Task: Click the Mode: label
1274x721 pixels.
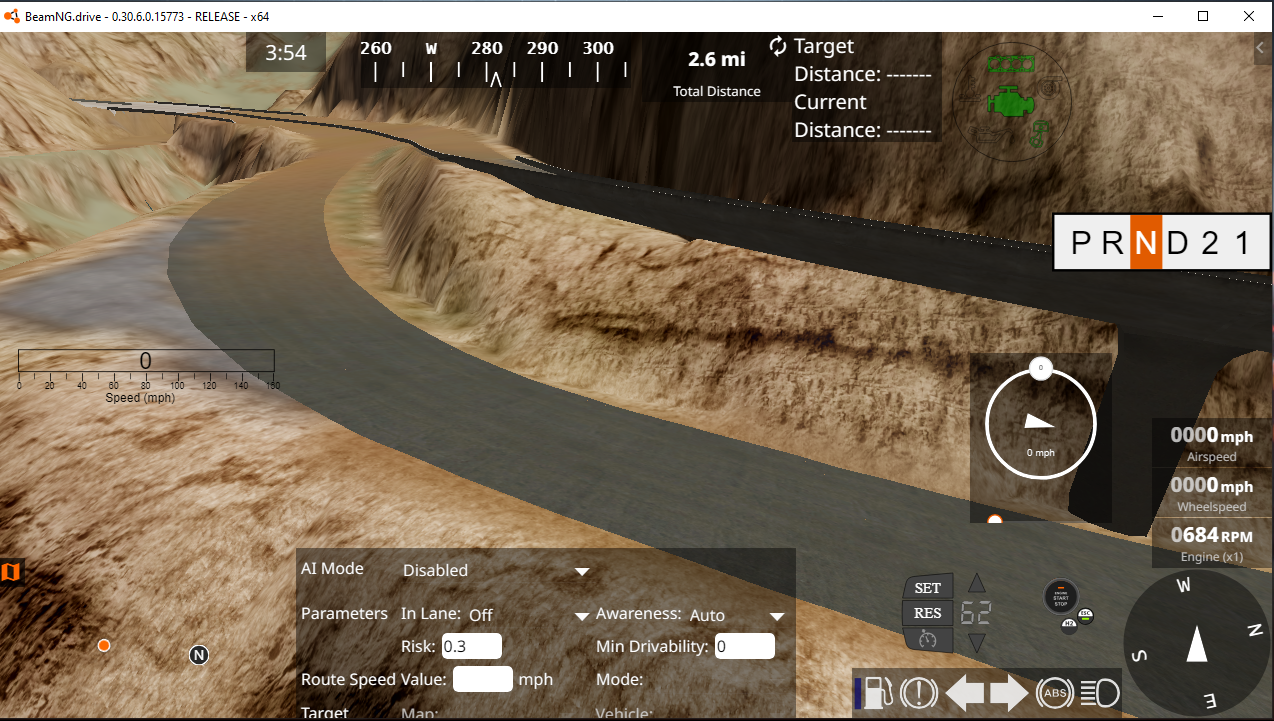Action: [619, 679]
